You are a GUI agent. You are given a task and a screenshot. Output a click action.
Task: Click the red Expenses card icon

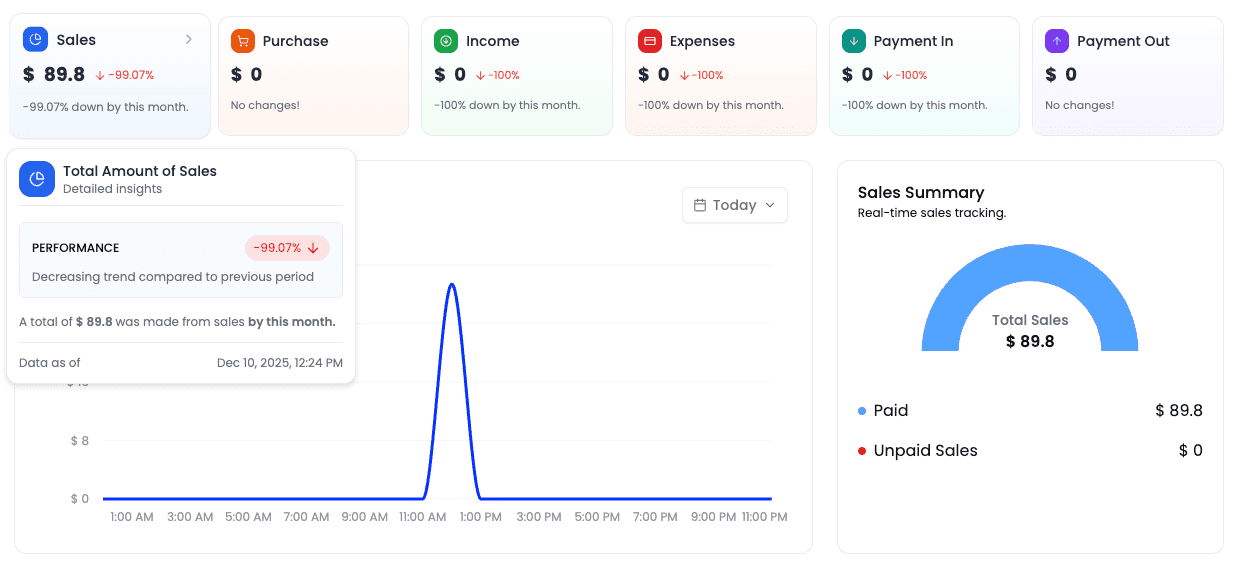point(650,41)
